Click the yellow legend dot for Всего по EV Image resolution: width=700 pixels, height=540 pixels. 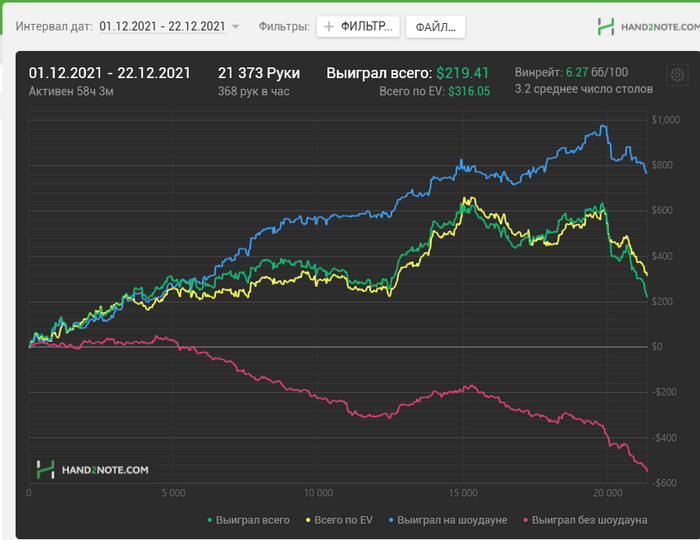click(x=308, y=520)
